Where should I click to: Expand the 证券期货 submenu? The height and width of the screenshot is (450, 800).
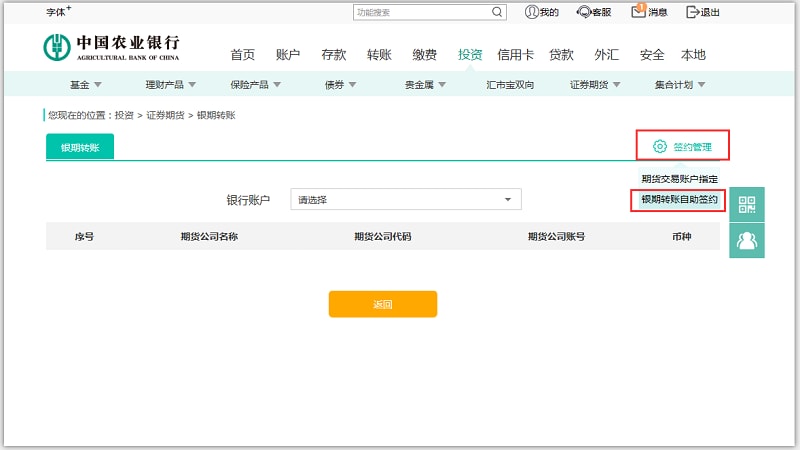(596, 85)
